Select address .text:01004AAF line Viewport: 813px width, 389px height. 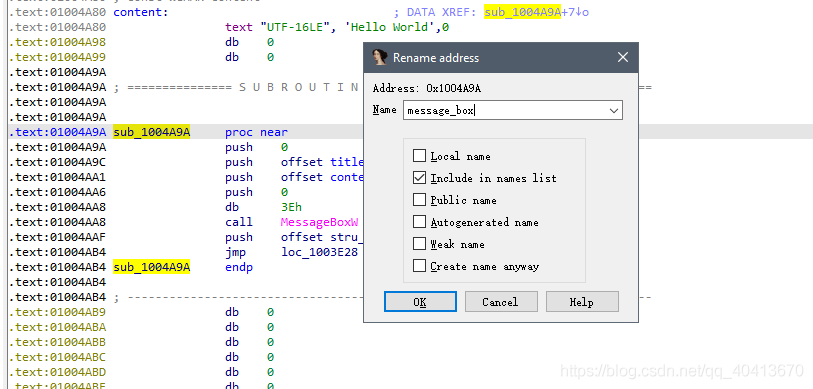coord(57,237)
